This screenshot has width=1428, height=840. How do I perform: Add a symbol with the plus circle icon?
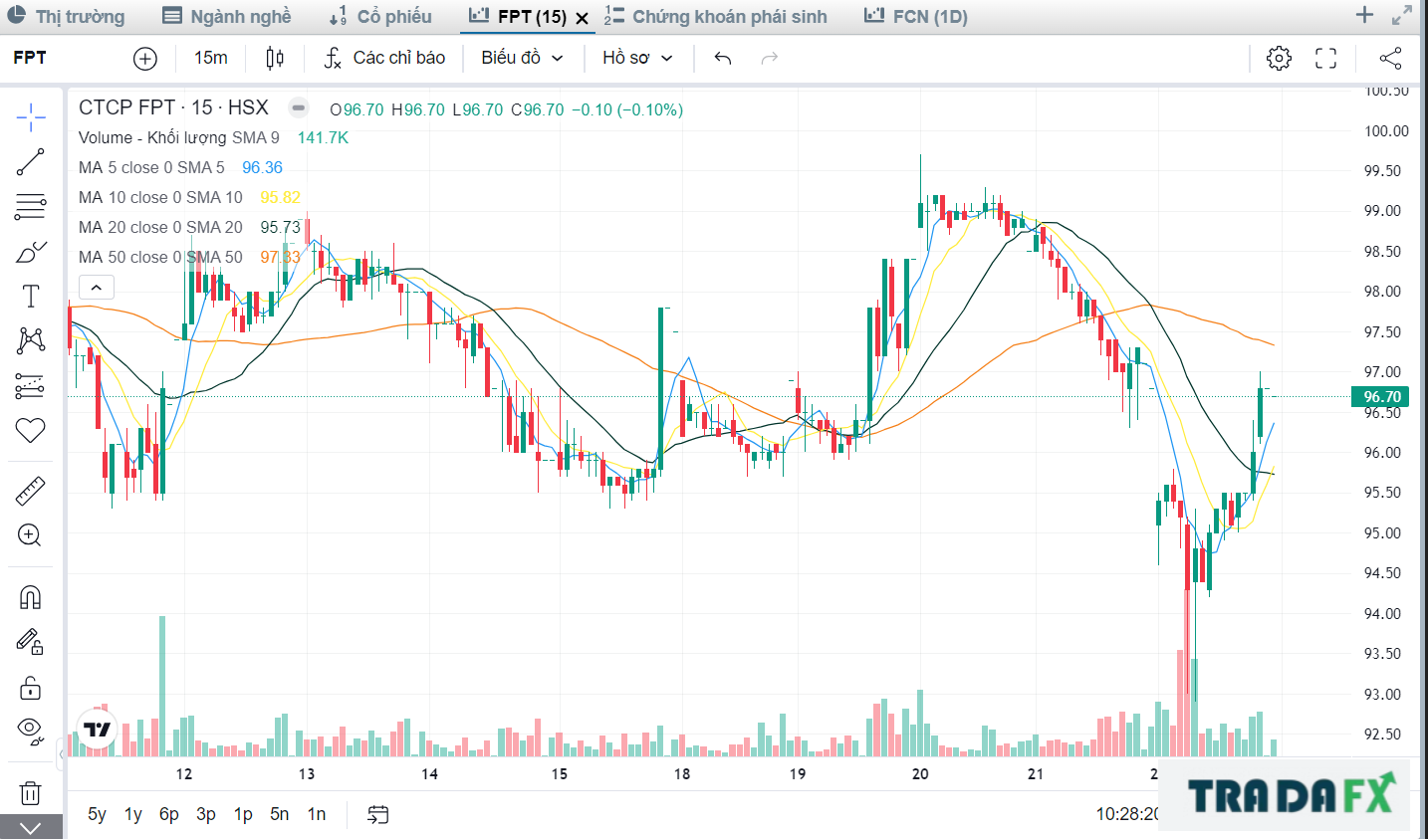click(x=145, y=59)
